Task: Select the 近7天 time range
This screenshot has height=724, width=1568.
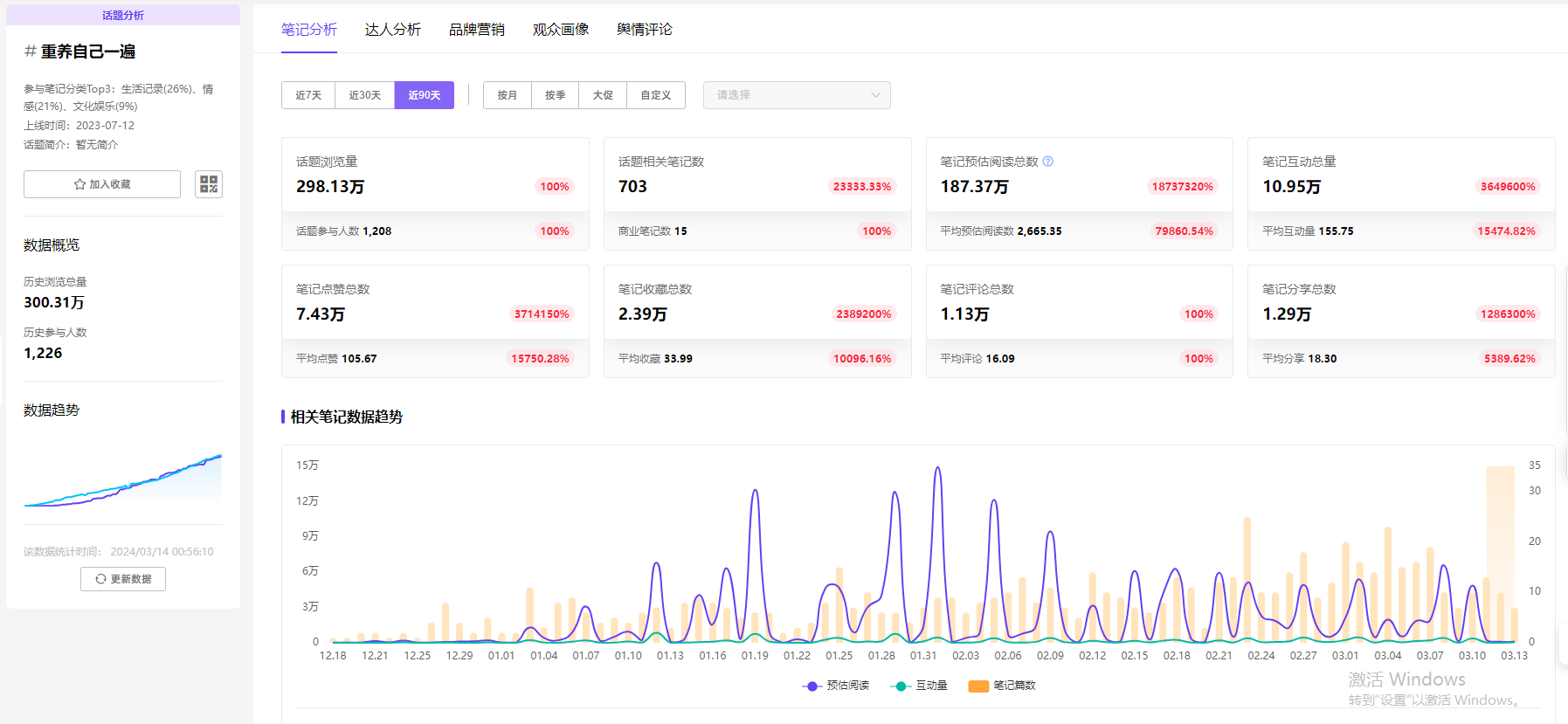Action: (308, 95)
